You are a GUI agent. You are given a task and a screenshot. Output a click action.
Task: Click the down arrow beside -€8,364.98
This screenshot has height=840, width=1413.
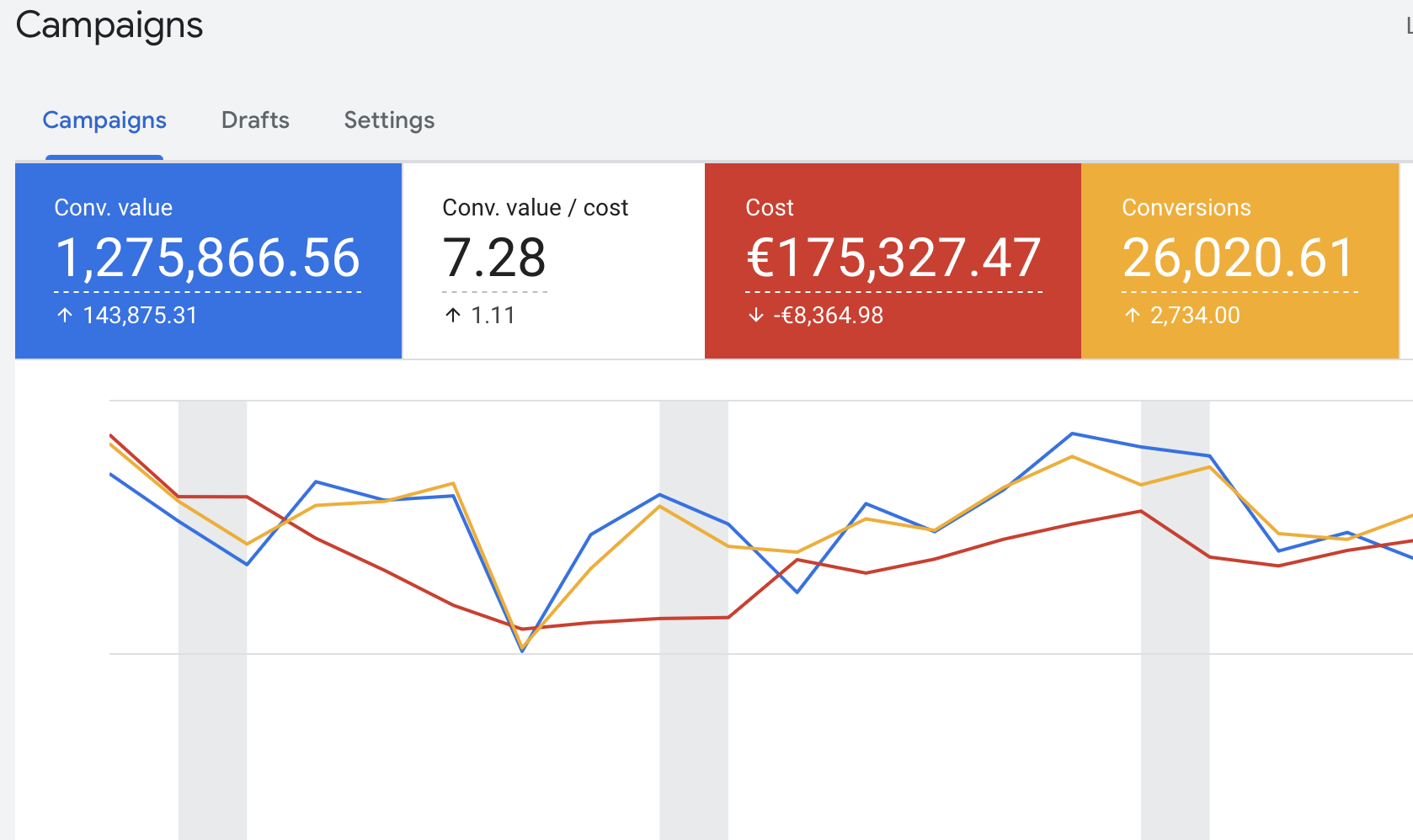click(755, 316)
